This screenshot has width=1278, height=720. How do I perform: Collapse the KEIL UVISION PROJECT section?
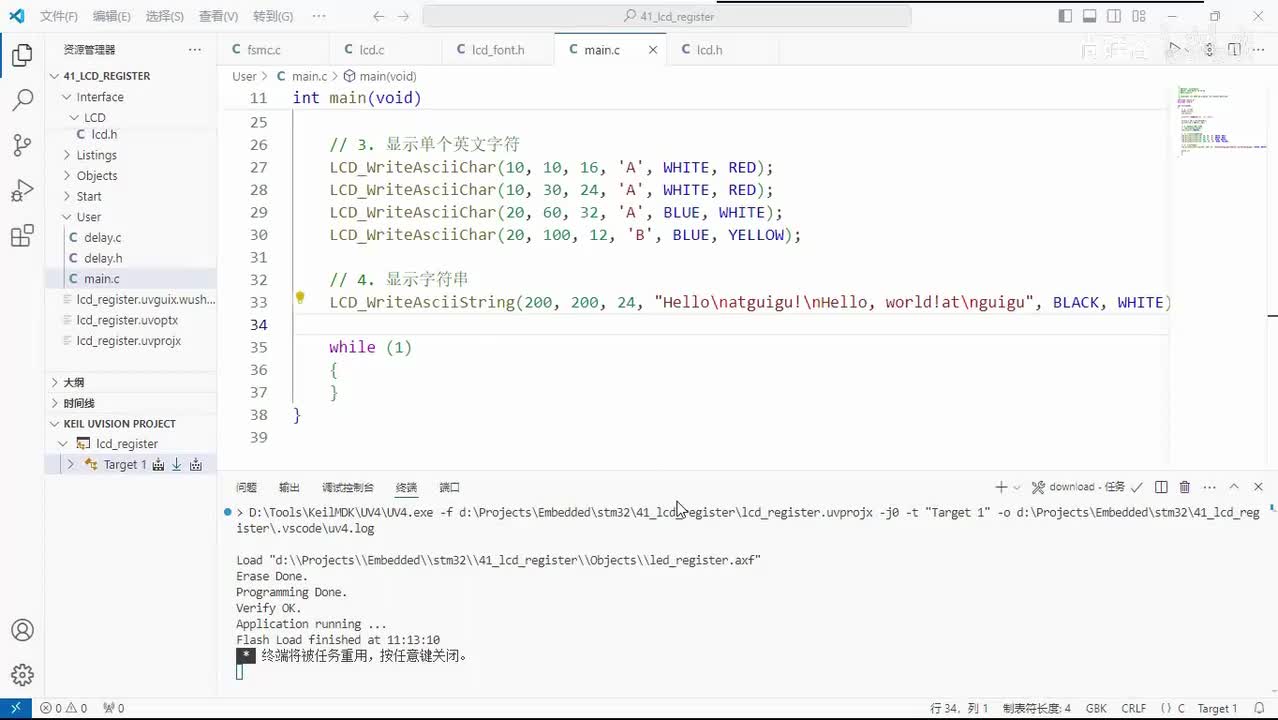tap(120, 424)
